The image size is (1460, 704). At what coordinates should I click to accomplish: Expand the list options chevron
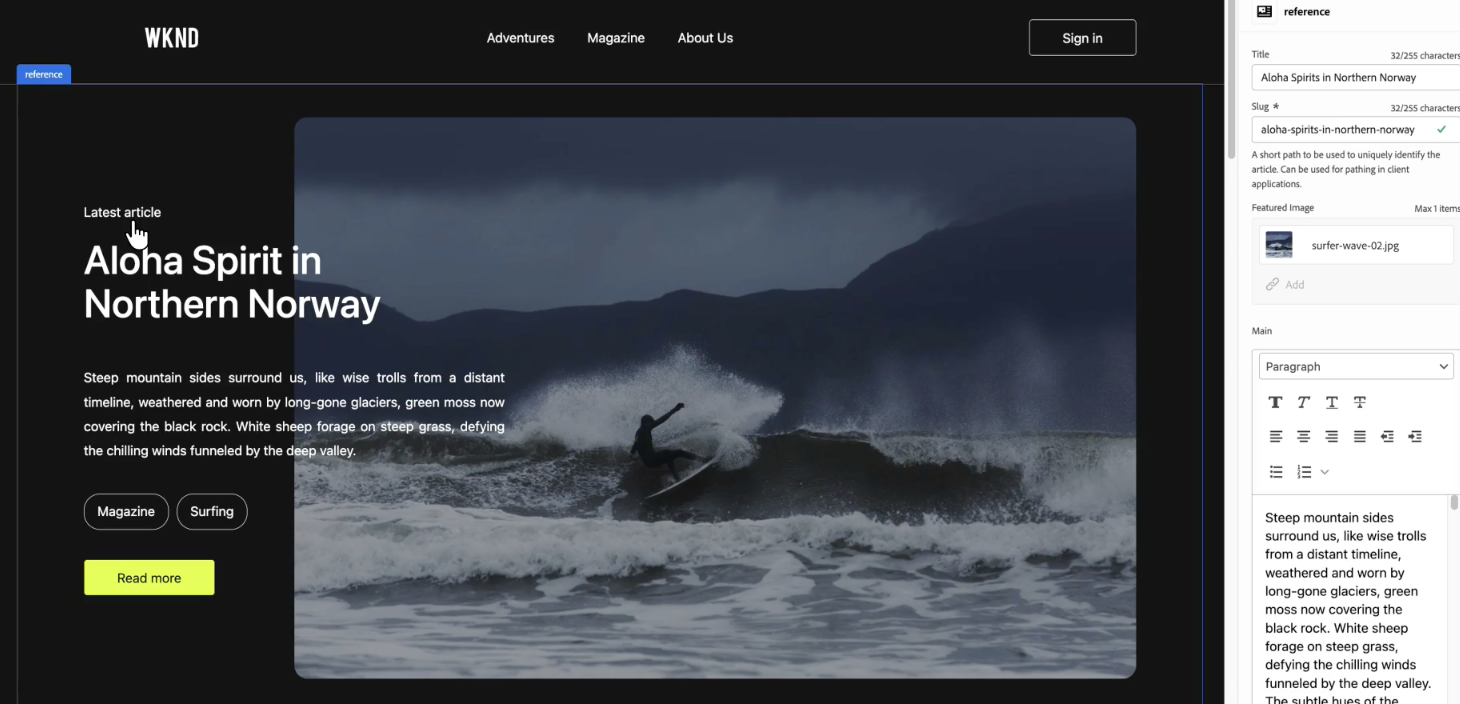point(1325,472)
